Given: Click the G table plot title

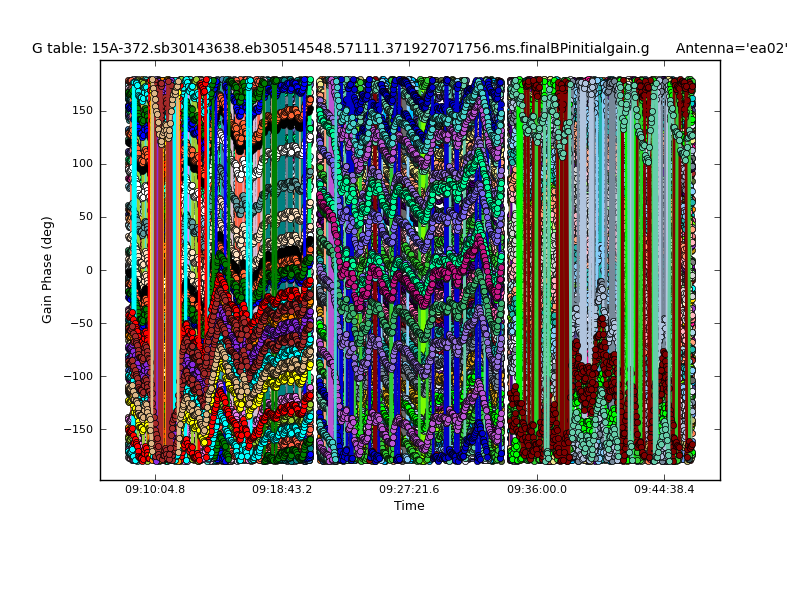Looking at the screenshot, I should pos(340,48).
